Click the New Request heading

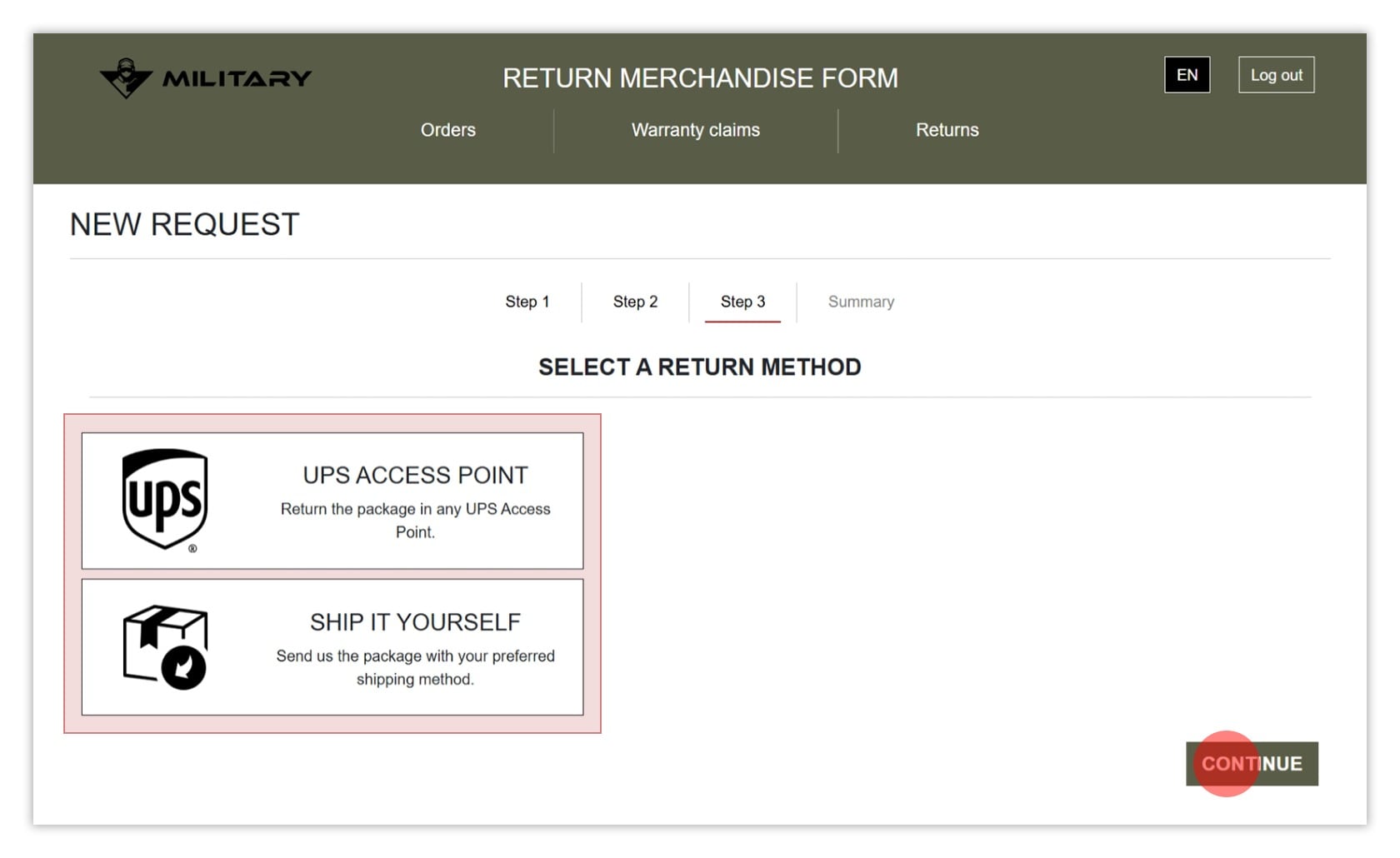point(184,224)
